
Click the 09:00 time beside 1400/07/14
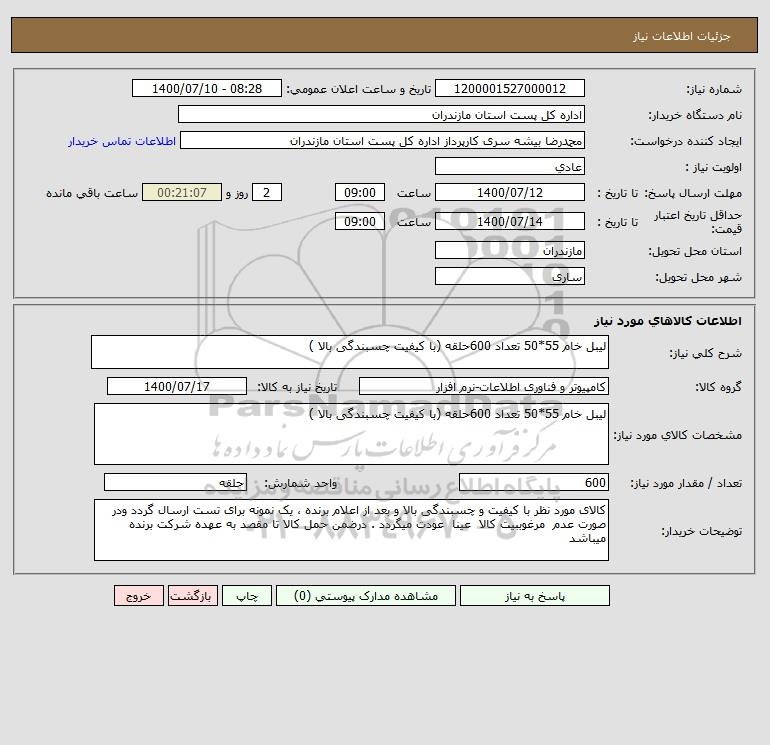coord(359,221)
